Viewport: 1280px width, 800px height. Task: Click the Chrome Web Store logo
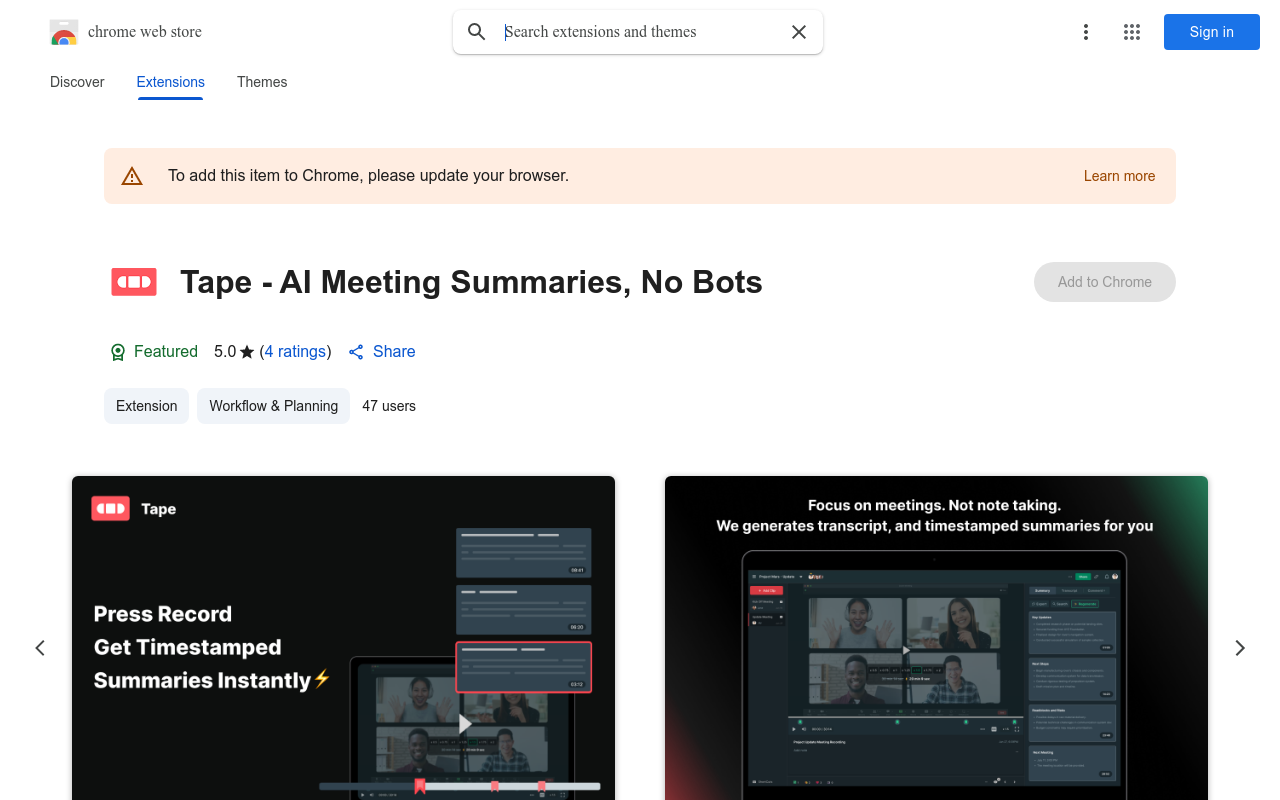click(64, 32)
